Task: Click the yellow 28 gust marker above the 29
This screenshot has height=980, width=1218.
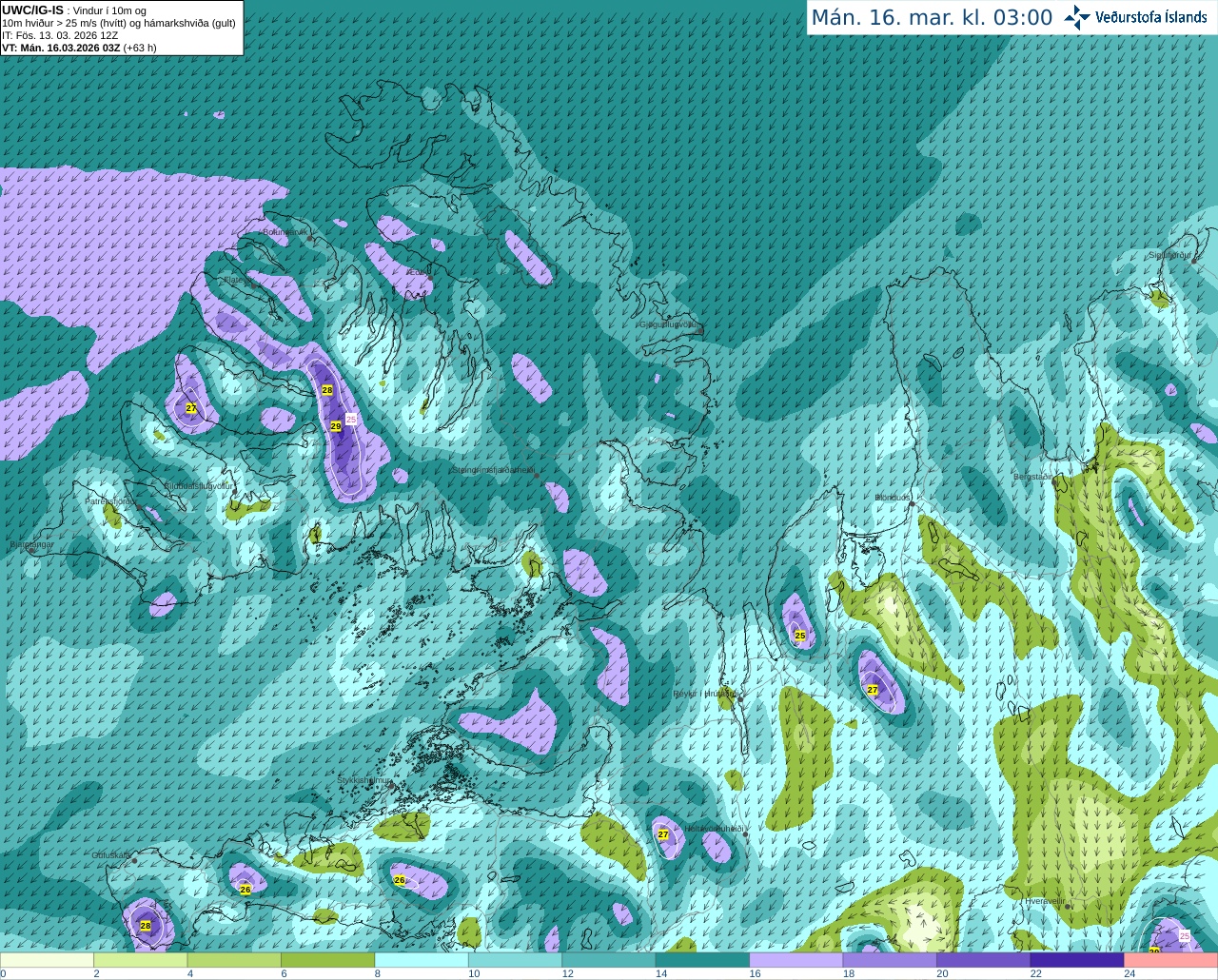Action: tap(327, 390)
